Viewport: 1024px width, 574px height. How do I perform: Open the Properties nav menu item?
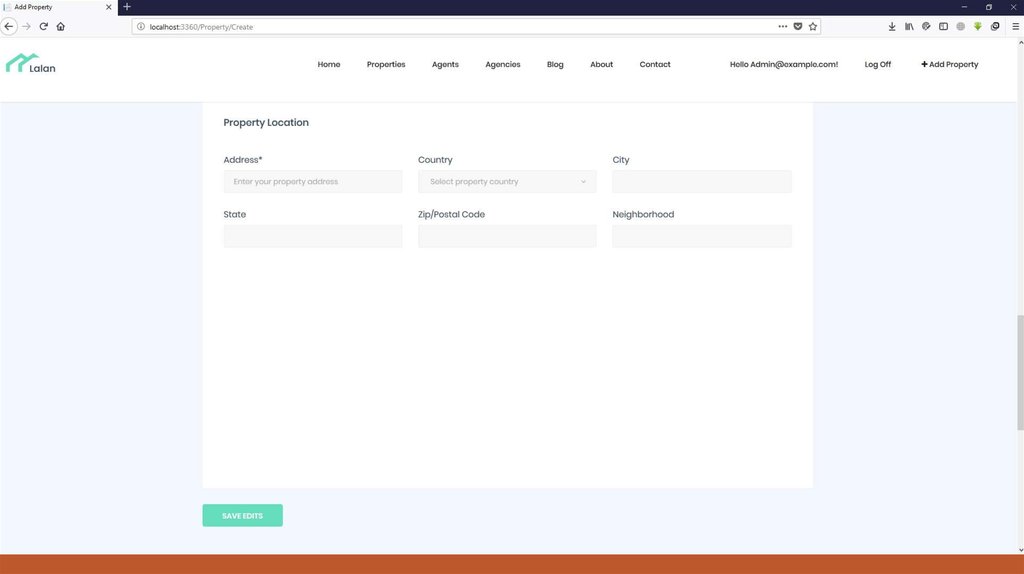[x=386, y=64]
